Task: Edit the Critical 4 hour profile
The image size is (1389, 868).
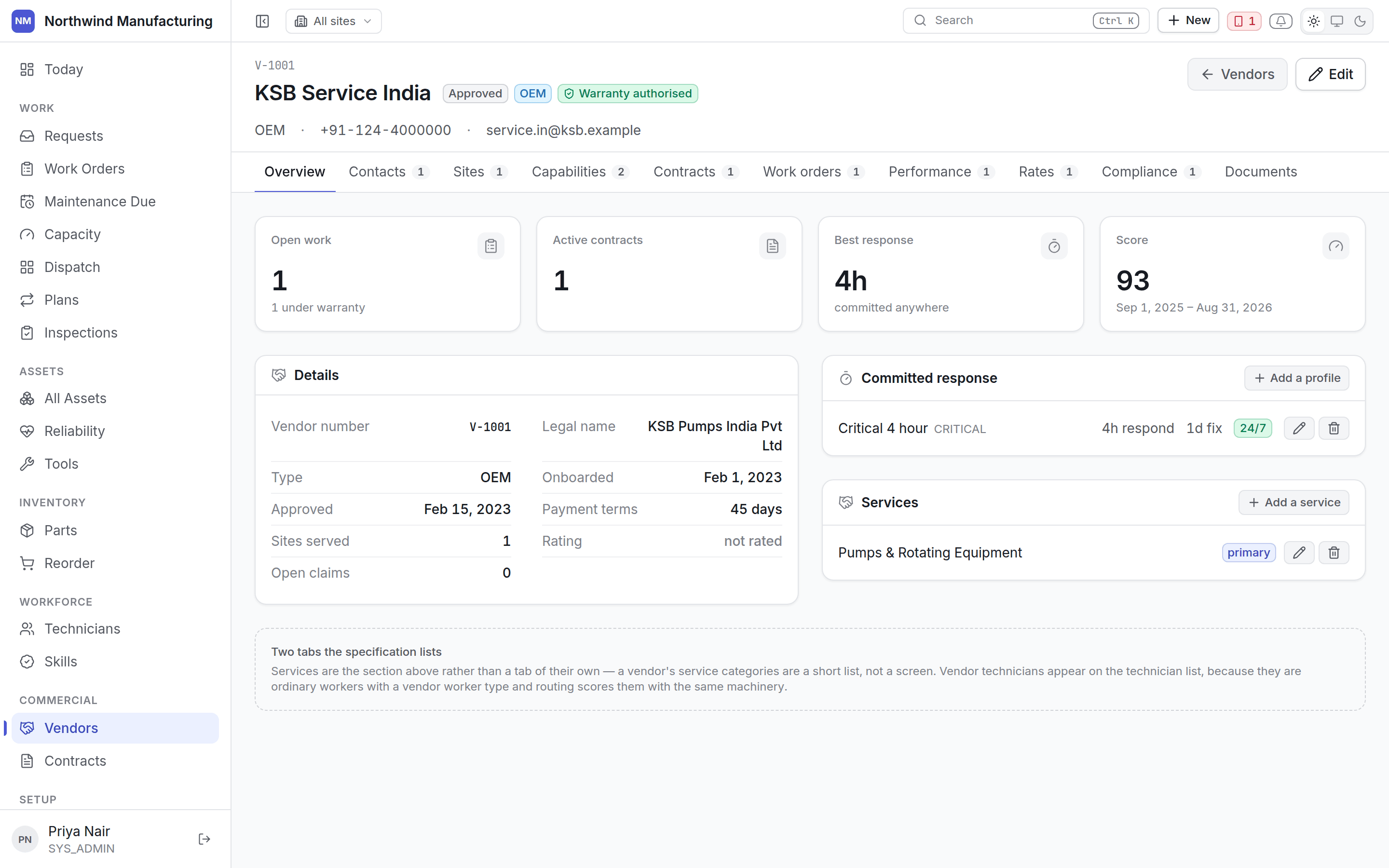Action: click(1299, 428)
